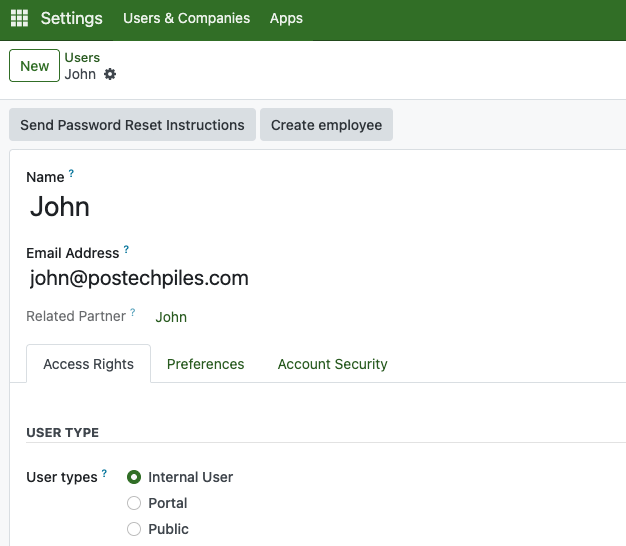Open the Apps menu in navbar
Viewport: 626px width, 546px height.
pos(286,19)
